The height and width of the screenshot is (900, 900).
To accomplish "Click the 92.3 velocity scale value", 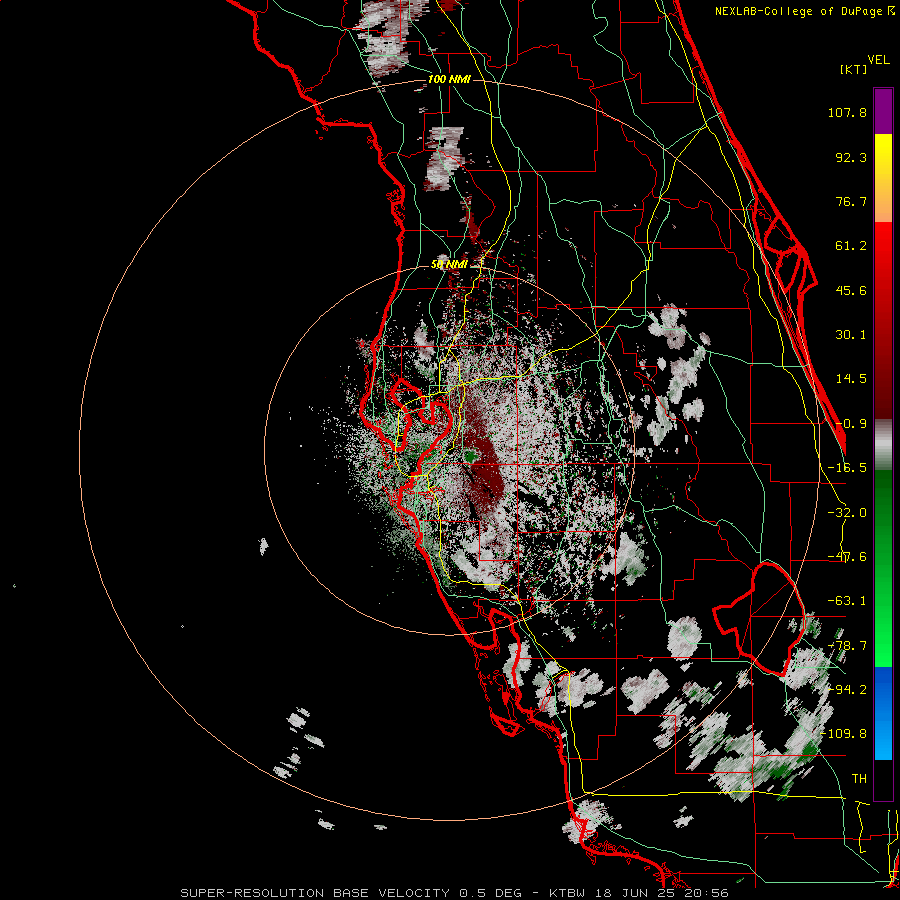I will point(851,157).
